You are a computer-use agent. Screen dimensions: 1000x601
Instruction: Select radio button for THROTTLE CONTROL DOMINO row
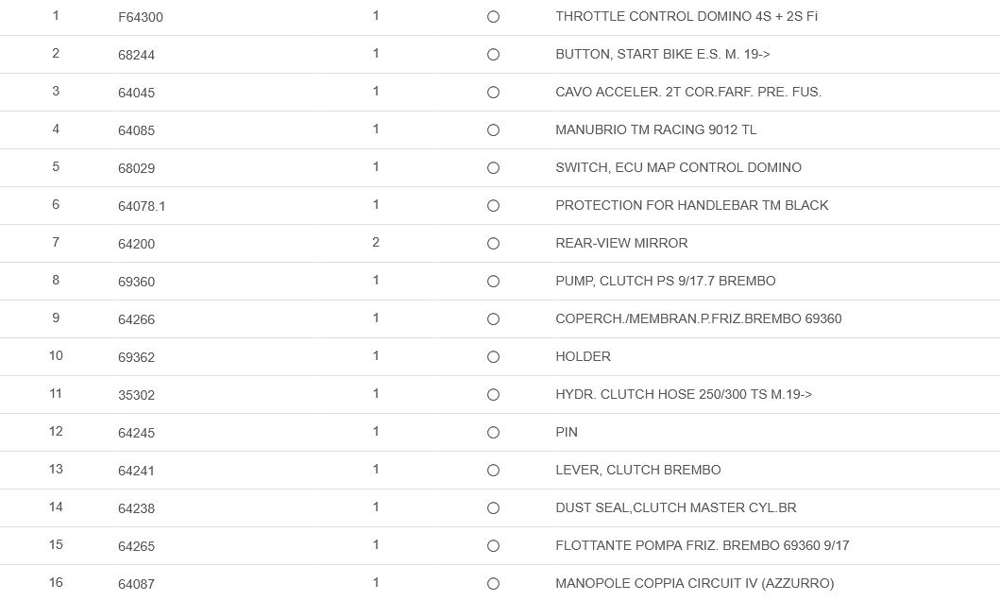point(493,17)
